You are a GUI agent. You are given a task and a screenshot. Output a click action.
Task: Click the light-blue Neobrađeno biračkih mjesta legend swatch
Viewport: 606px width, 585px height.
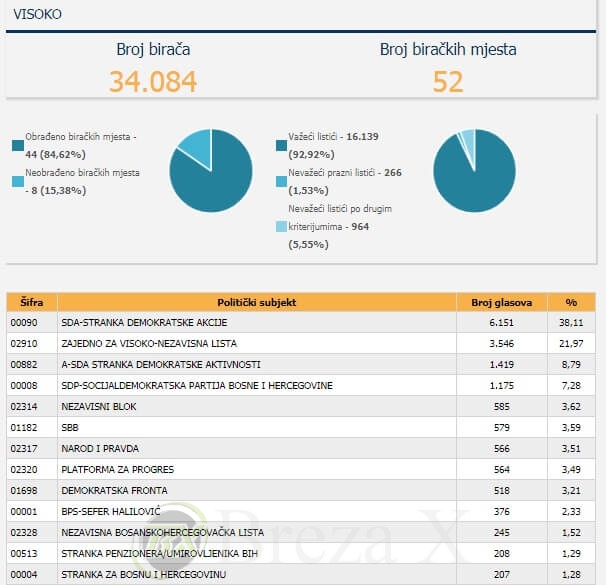(x=17, y=181)
